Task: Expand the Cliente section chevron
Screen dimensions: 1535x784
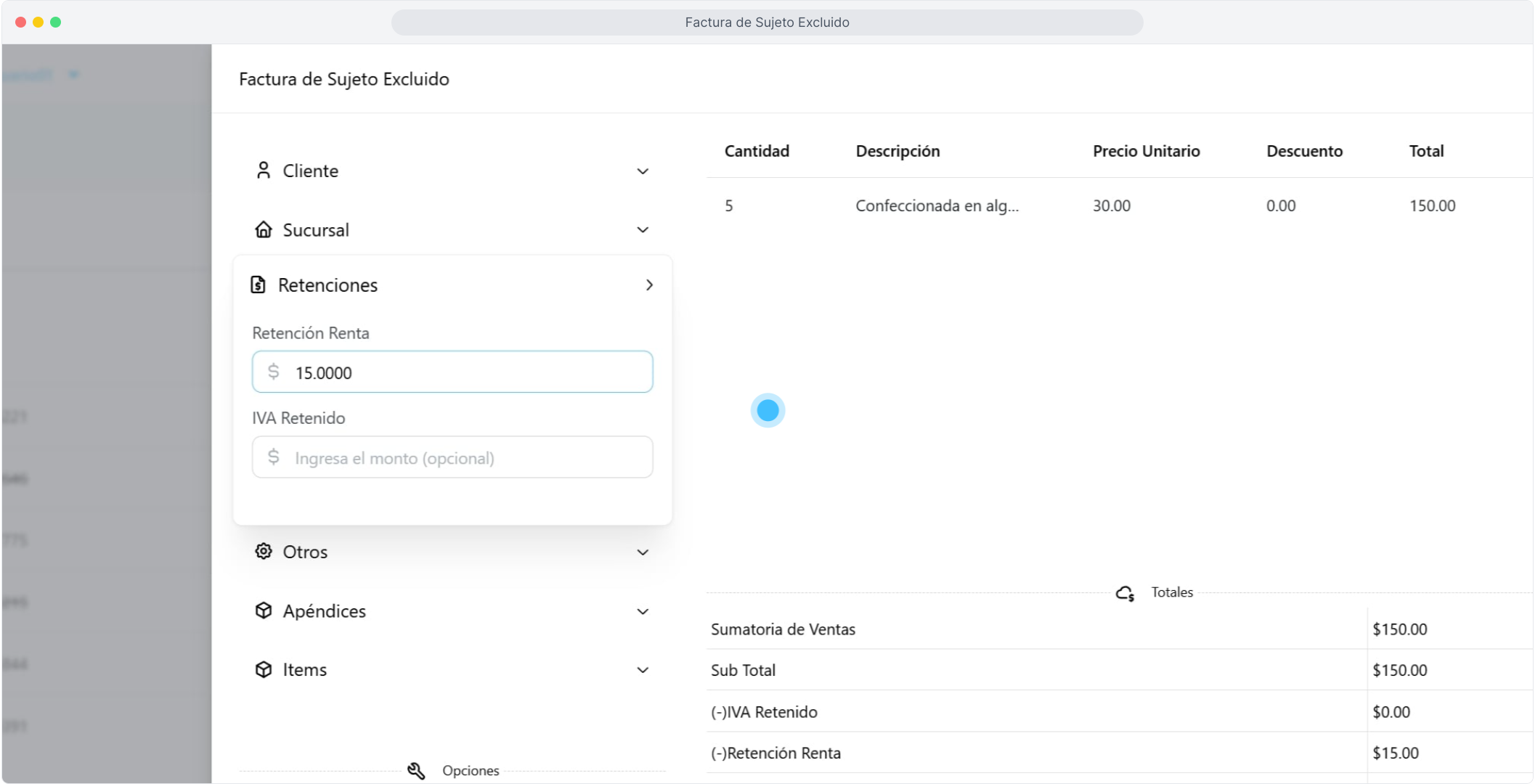Action: coord(643,171)
